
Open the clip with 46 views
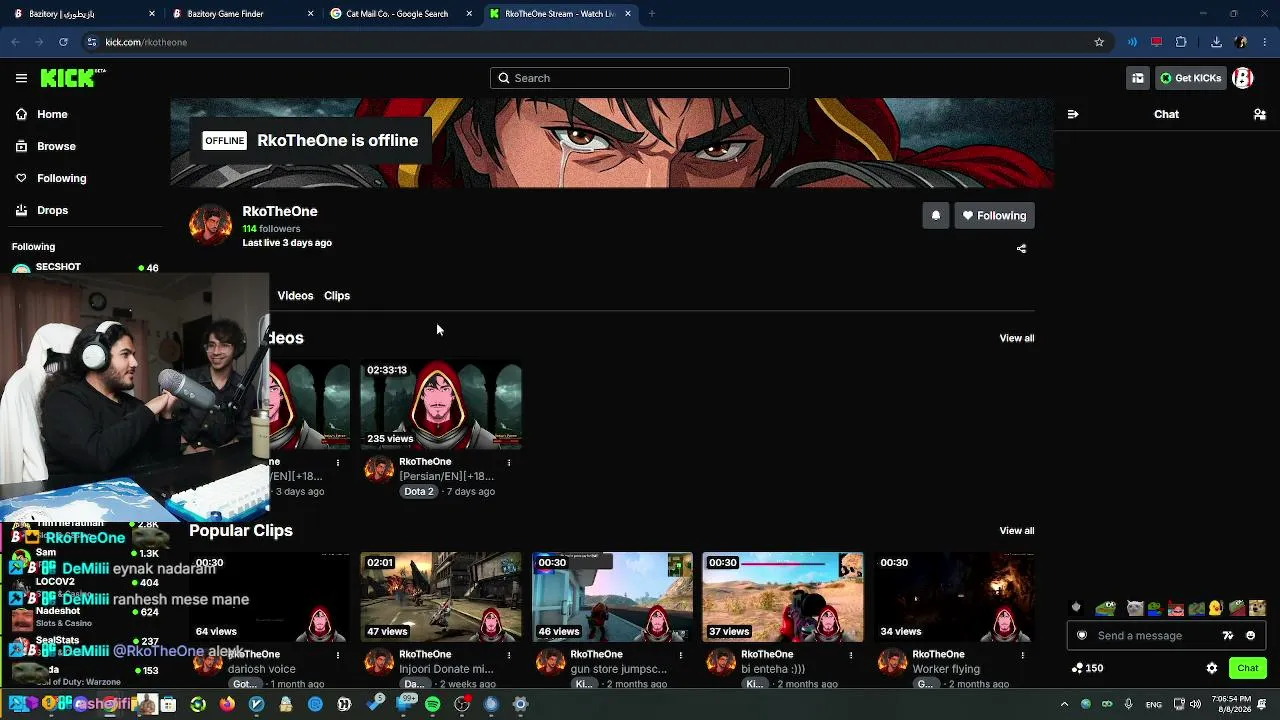(612, 597)
